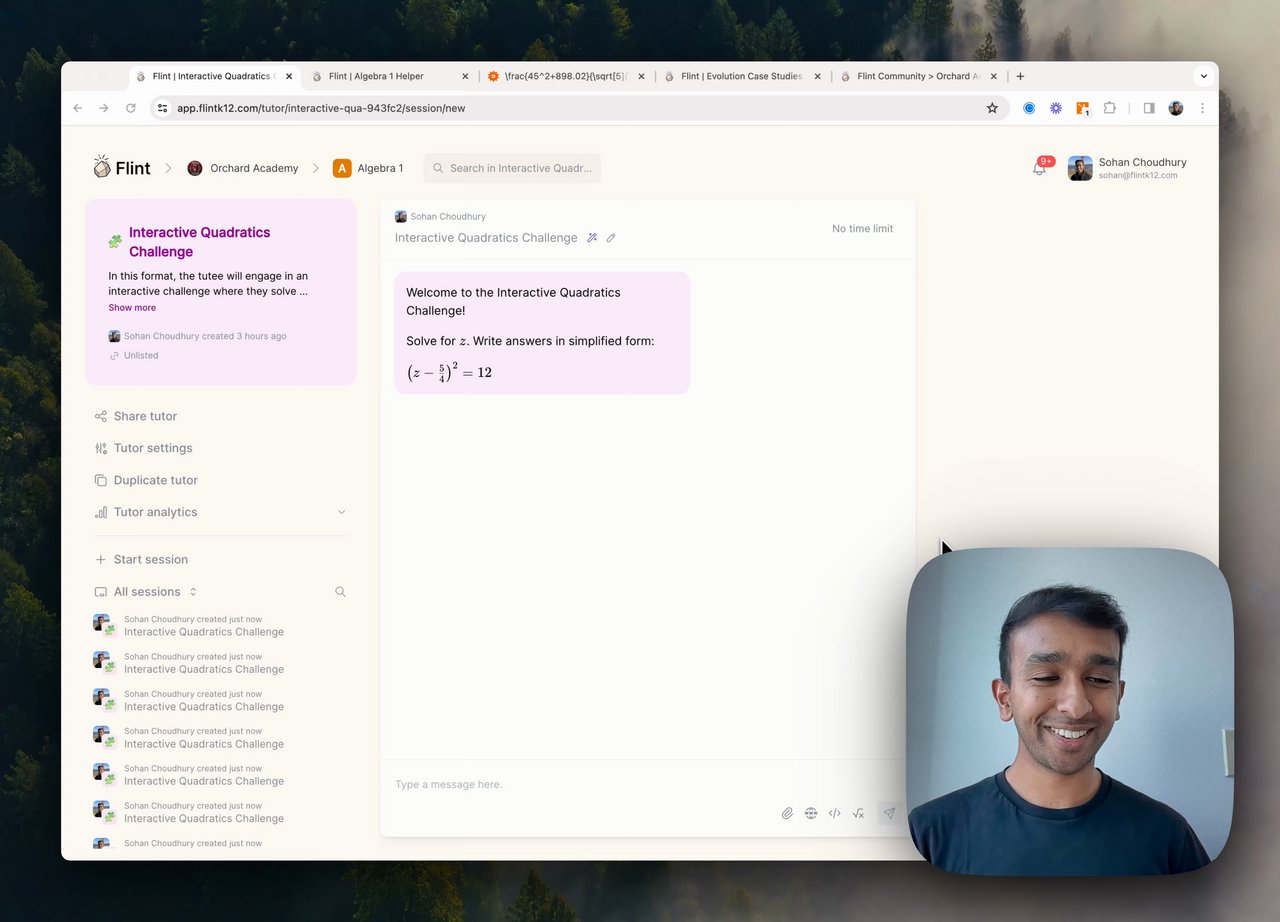Click the blue circle extension icon
Viewport: 1280px width, 922px height.
click(x=1029, y=108)
